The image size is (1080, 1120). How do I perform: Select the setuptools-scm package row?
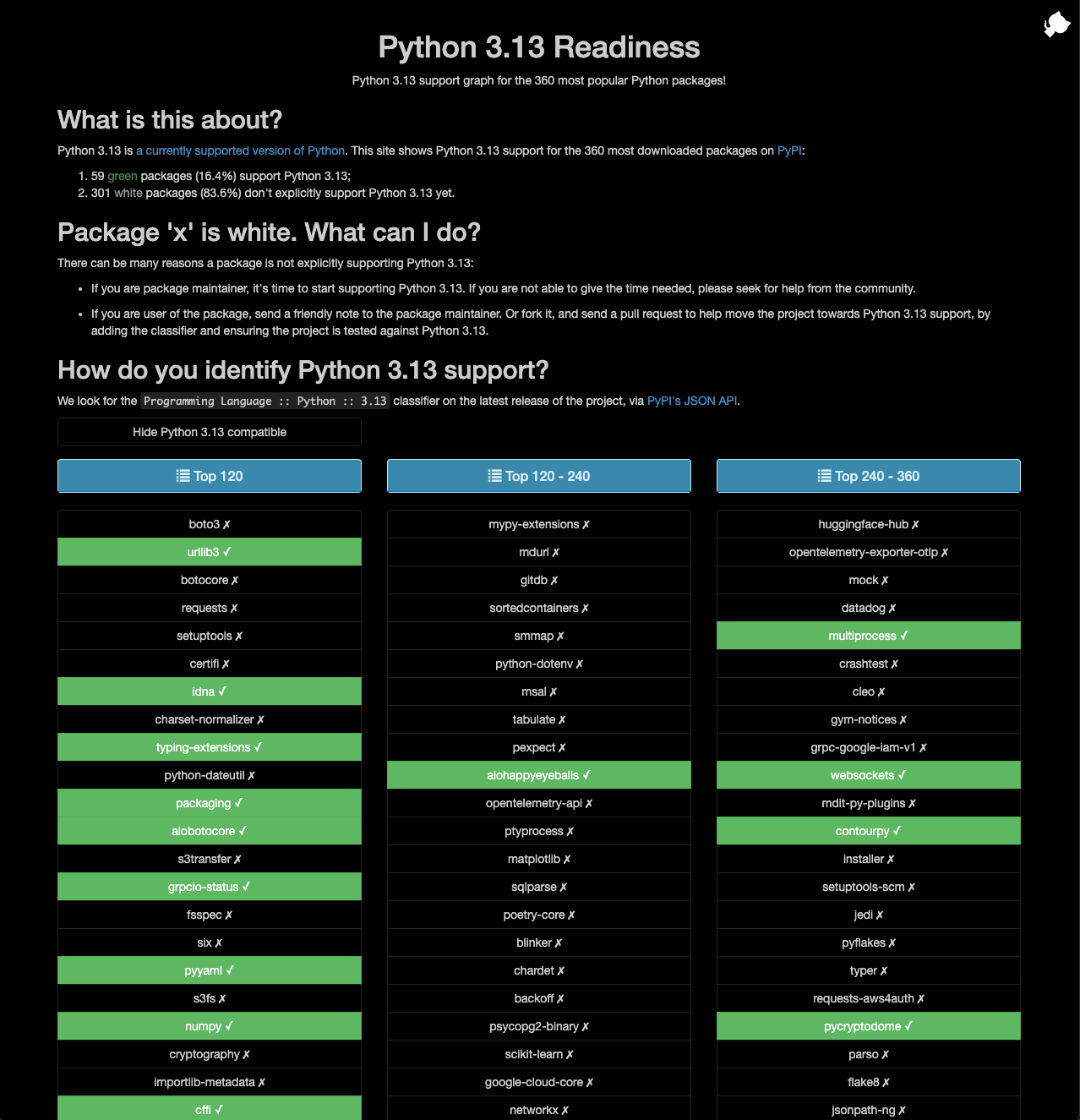[x=869, y=887]
